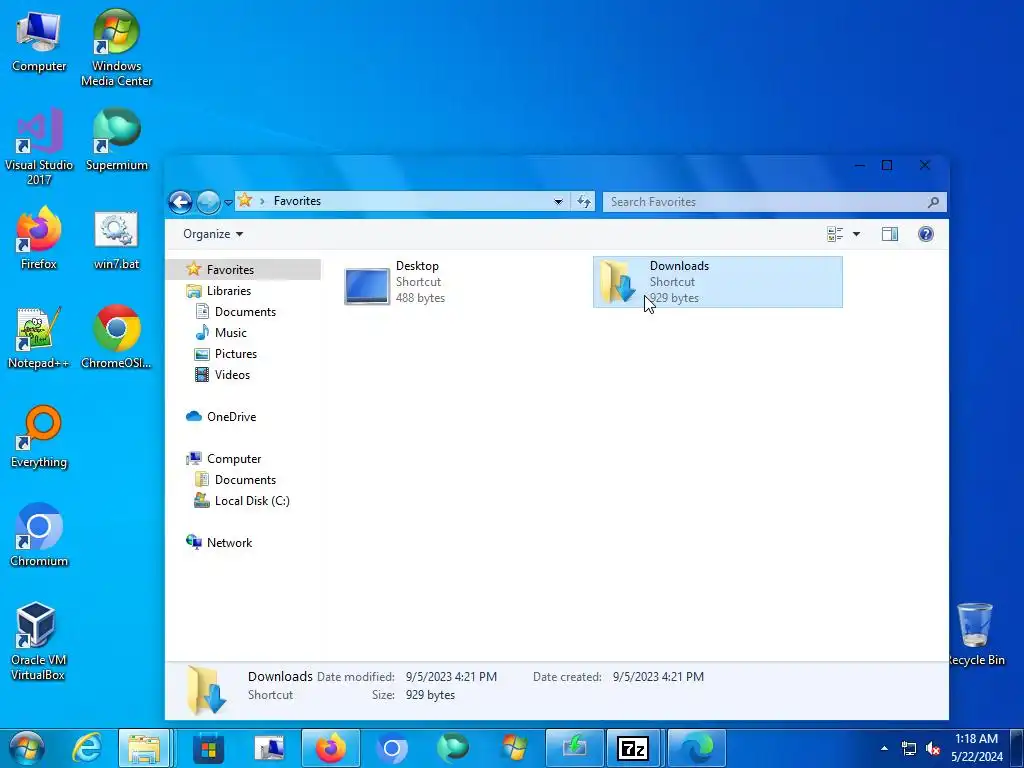The width and height of the screenshot is (1024, 768).
Task: Open 7-Zip from the taskbar
Action: click(633, 748)
